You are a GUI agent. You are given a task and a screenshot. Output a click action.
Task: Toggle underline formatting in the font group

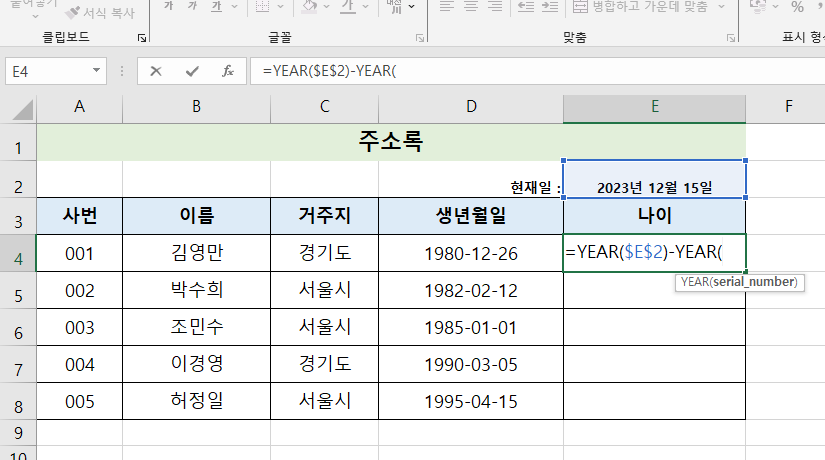[216, 6]
